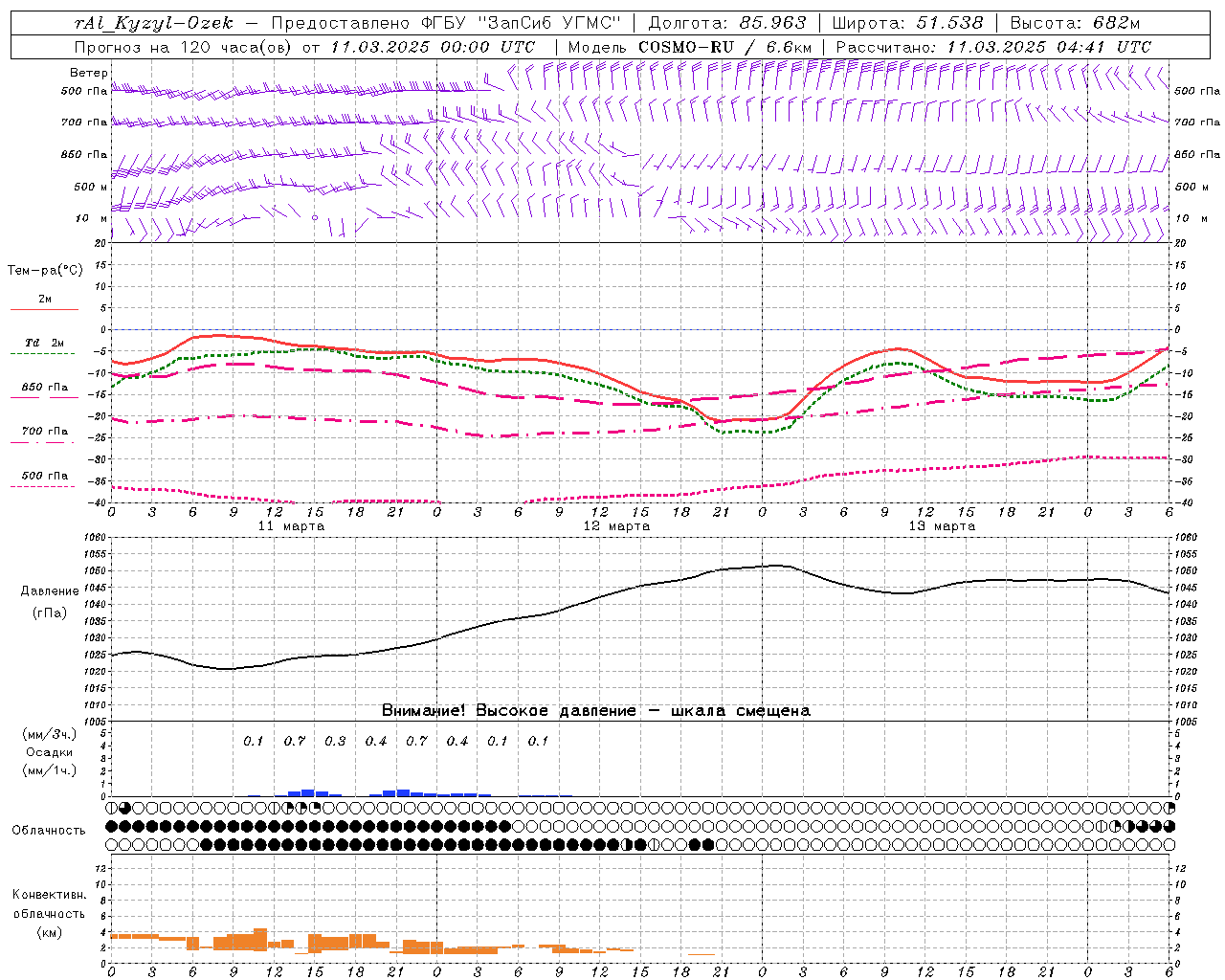Click the Давление panel label
1225x980 pixels.
pos(50,591)
